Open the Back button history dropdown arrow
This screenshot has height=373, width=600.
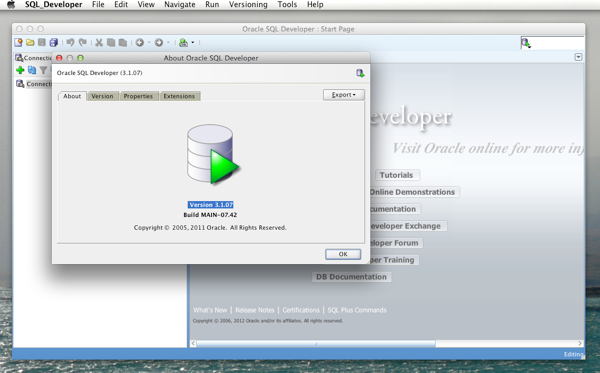click(x=149, y=42)
